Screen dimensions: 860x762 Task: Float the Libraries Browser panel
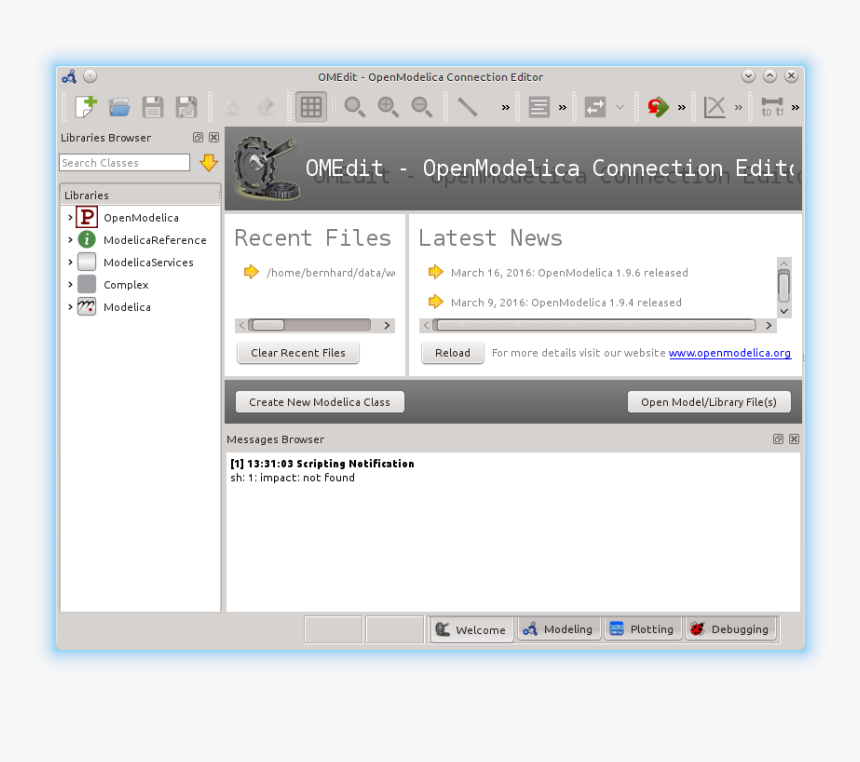(198, 137)
